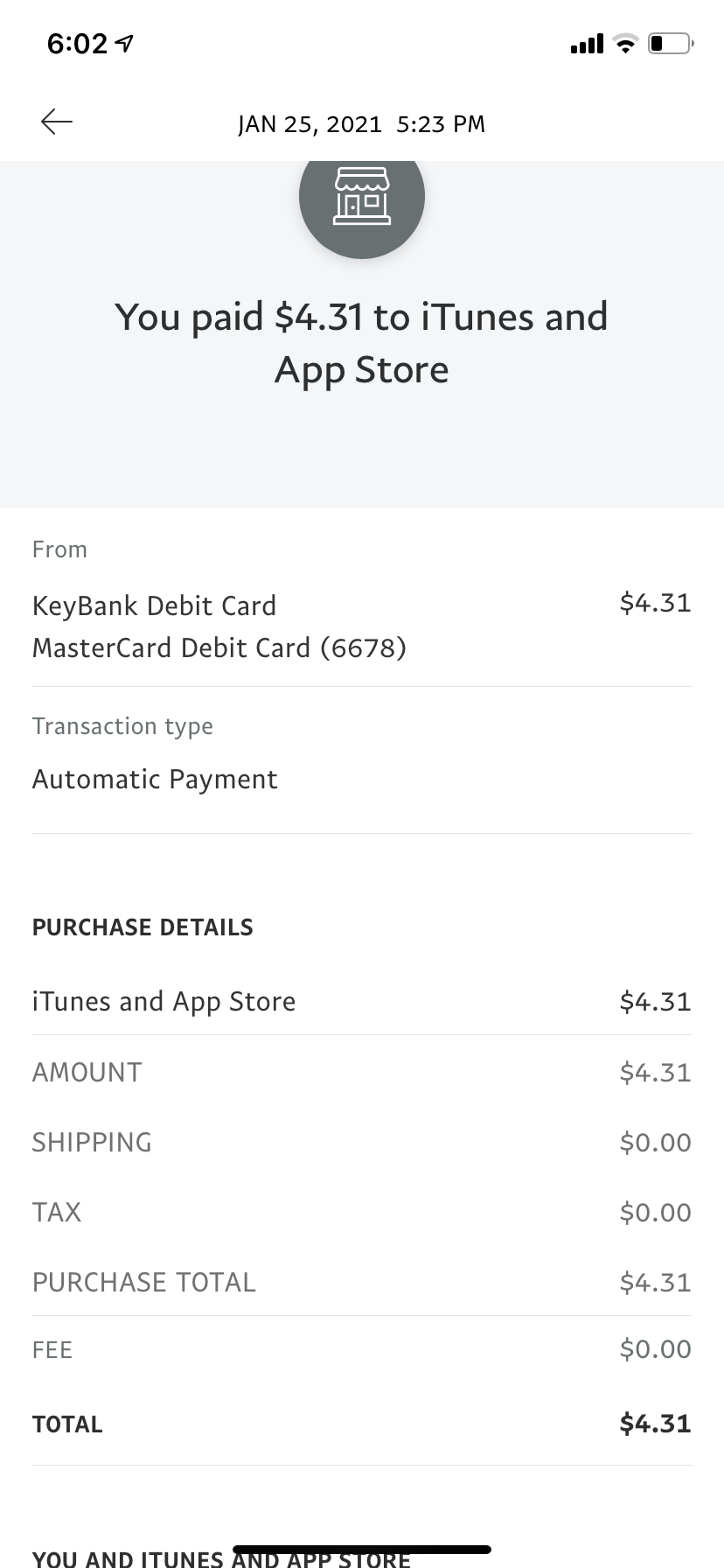Image resolution: width=724 pixels, height=1568 pixels.
Task: Tap the MasterCard Debit Card (6678) text
Action: [x=219, y=647]
